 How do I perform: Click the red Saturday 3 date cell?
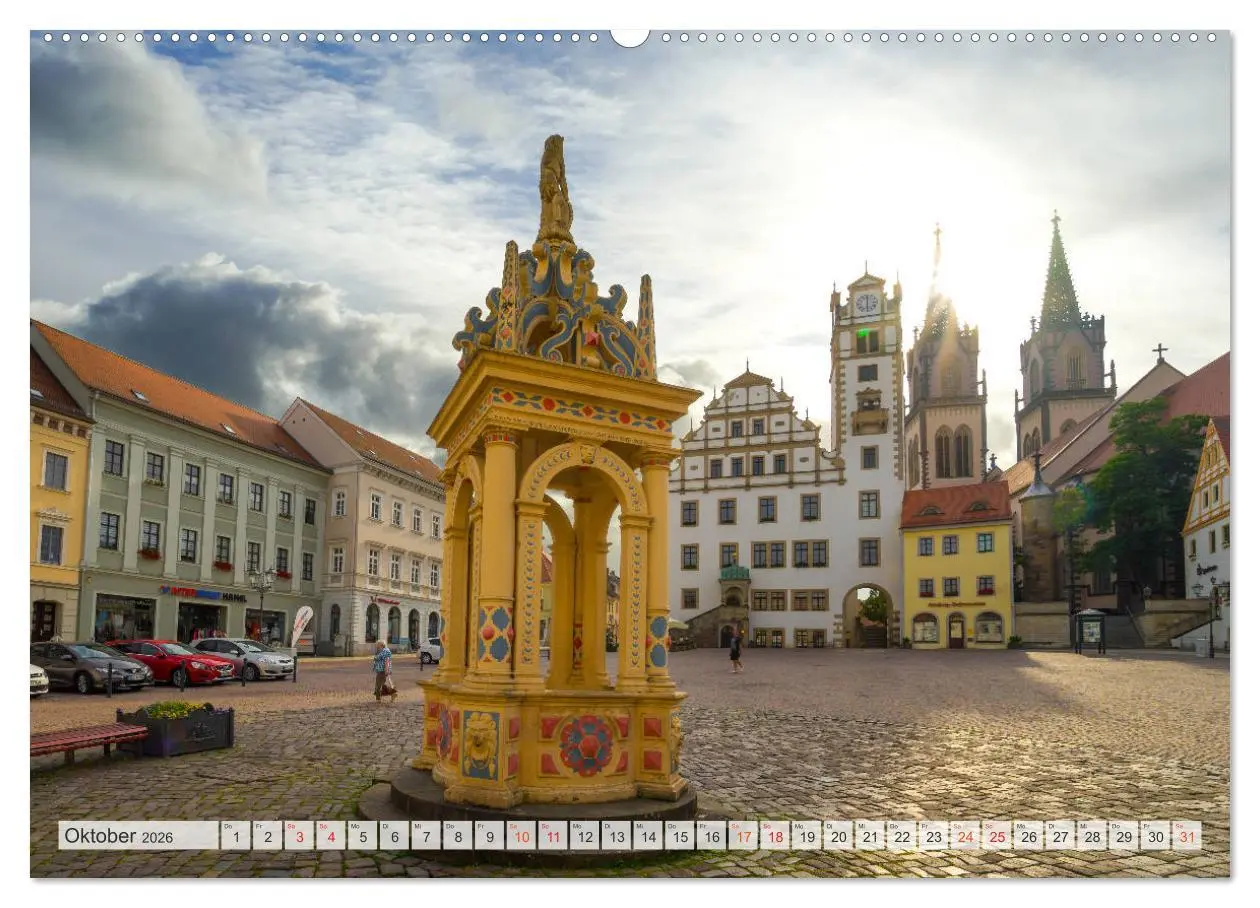point(298,836)
